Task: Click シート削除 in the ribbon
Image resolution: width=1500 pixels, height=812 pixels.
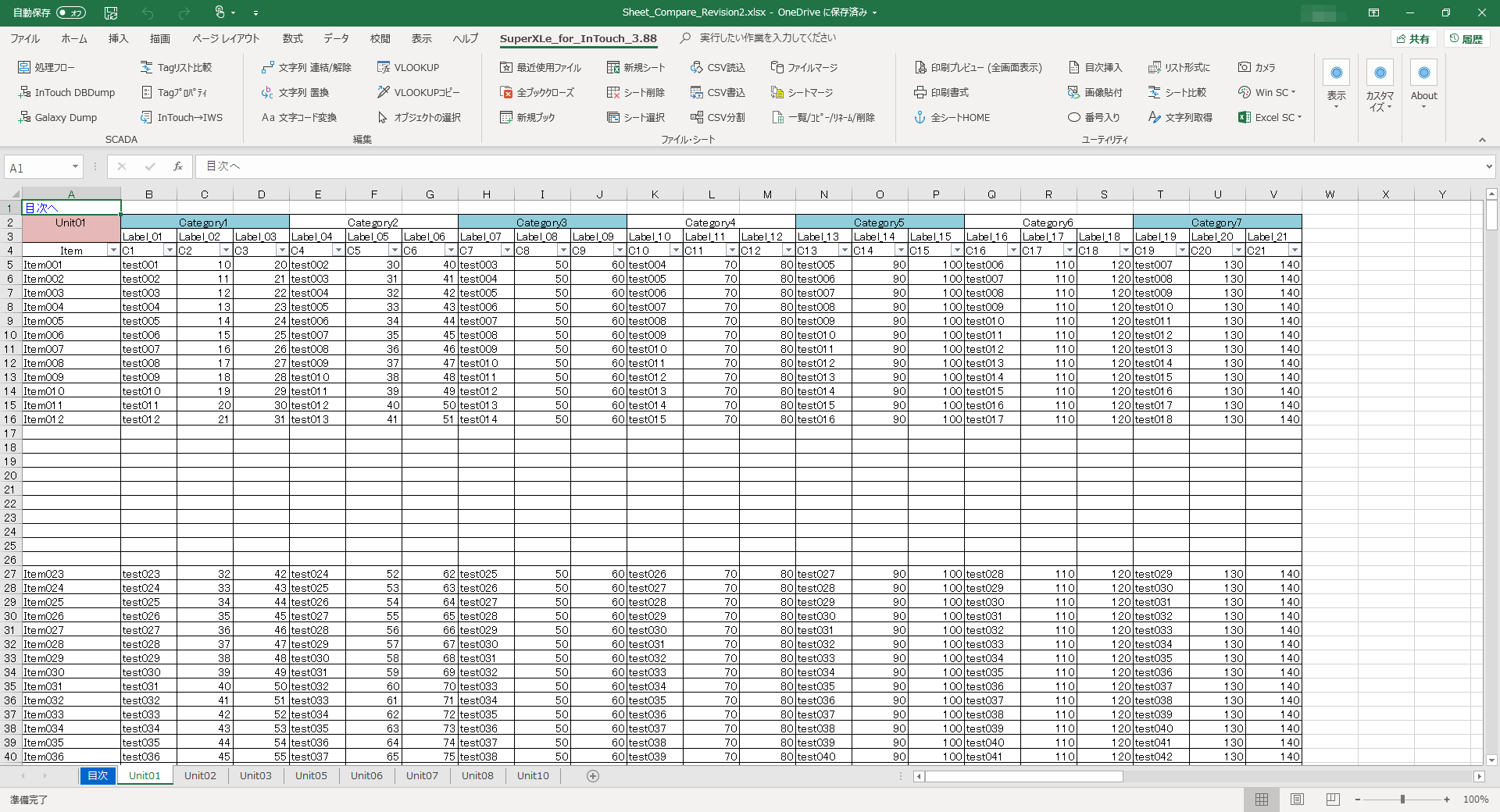Action: click(x=636, y=92)
